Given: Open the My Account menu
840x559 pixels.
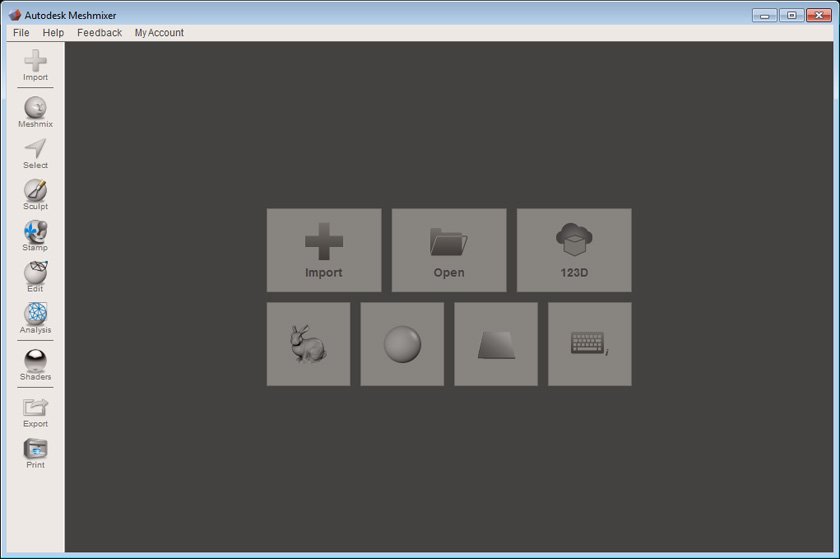Looking at the screenshot, I should [x=159, y=33].
